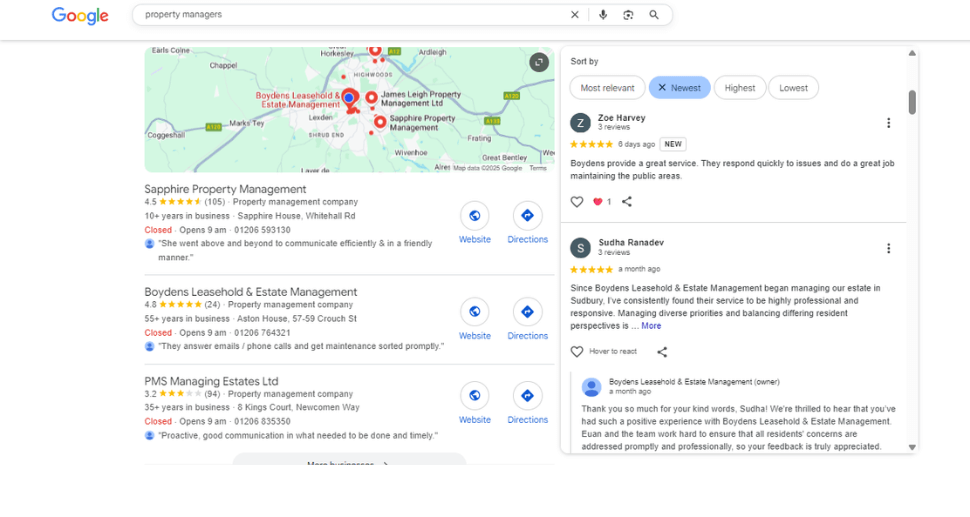Click the reviews panel scrollbar thumb

point(912,102)
